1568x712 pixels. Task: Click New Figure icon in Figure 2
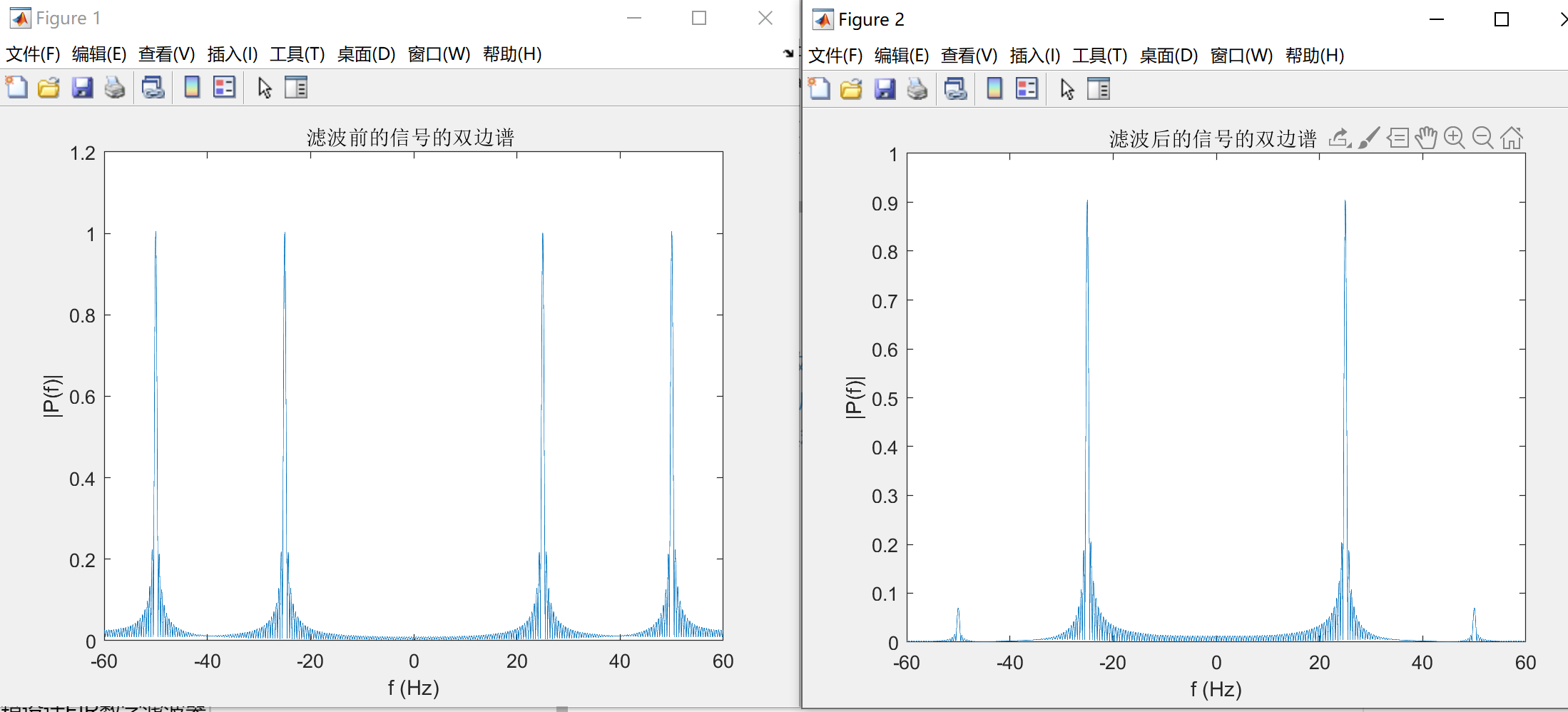(819, 88)
